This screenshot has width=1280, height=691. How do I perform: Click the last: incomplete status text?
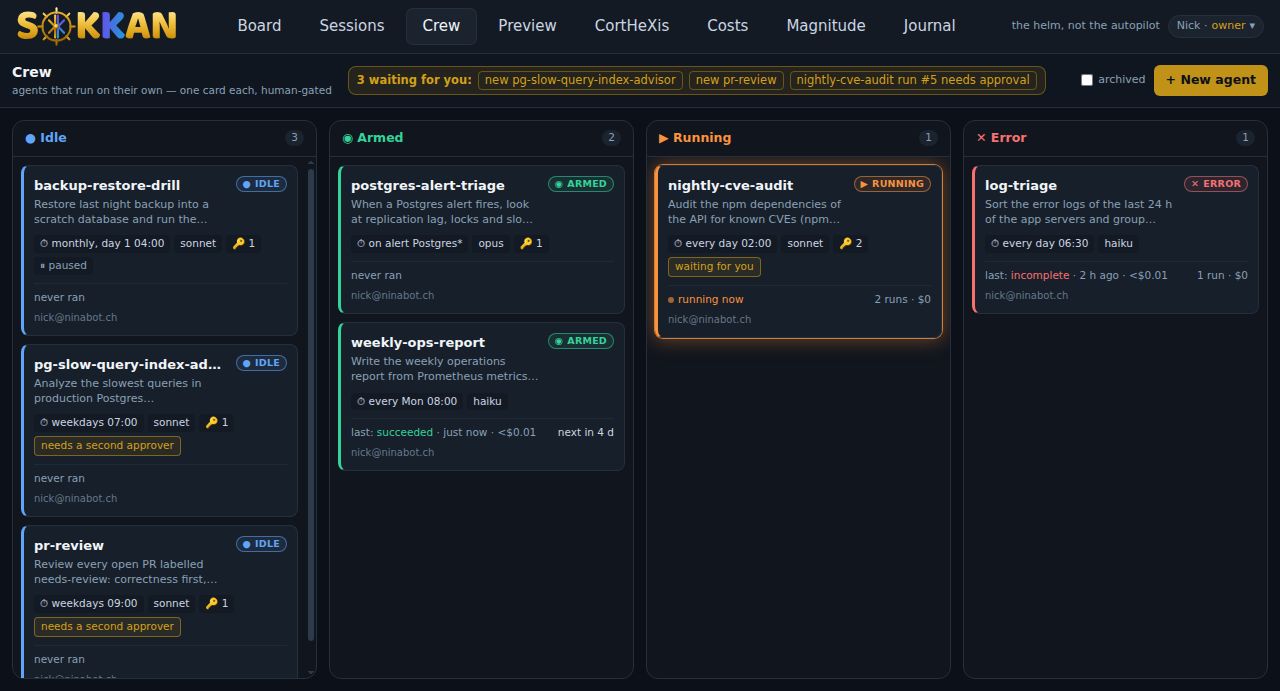[x=1027, y=275]
